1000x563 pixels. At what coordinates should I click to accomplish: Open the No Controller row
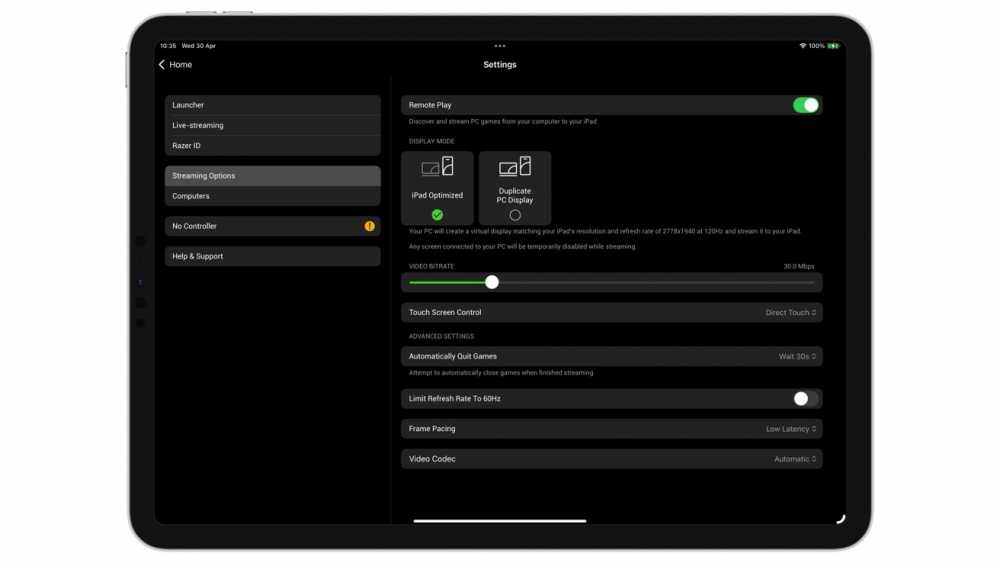click(x=272, y=226)
